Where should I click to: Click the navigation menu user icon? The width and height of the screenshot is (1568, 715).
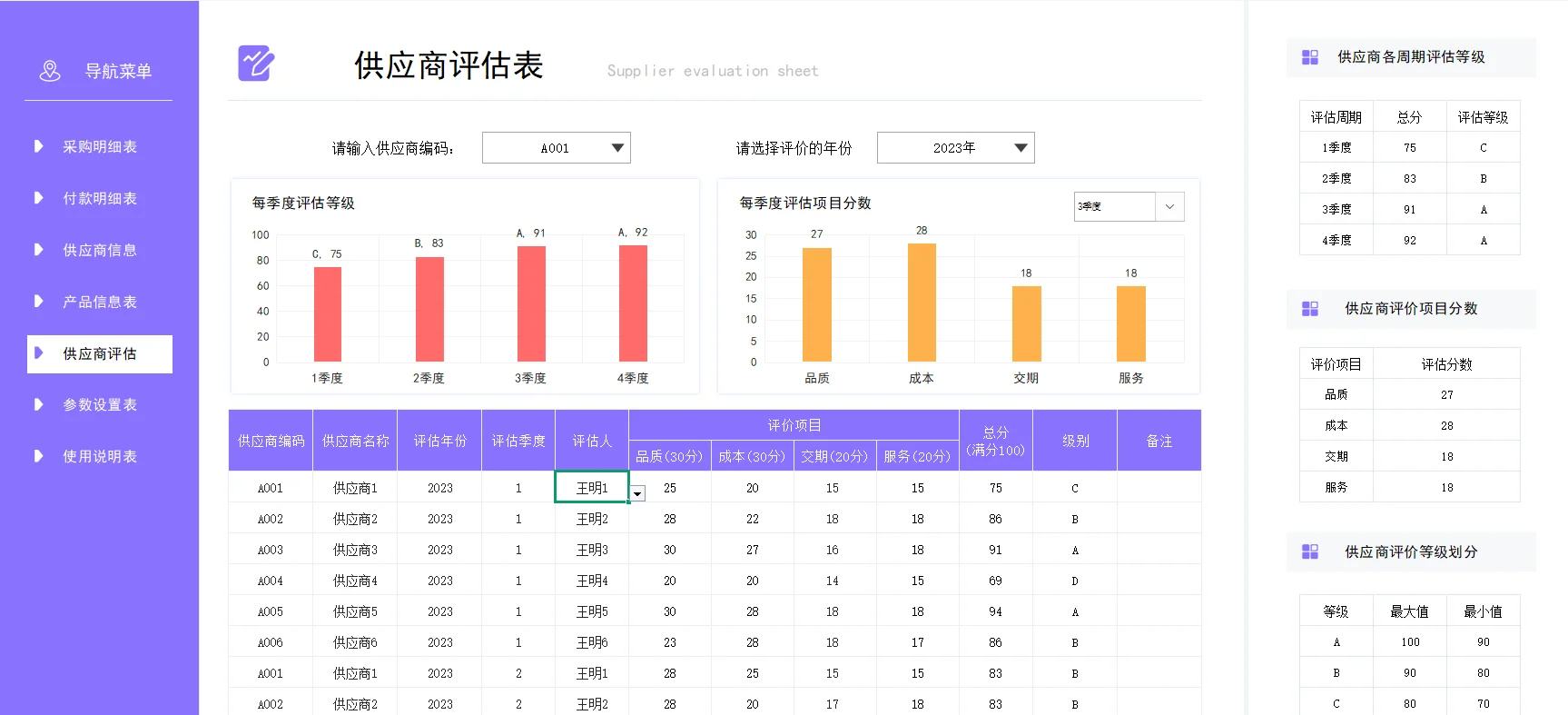click(50, 71)
